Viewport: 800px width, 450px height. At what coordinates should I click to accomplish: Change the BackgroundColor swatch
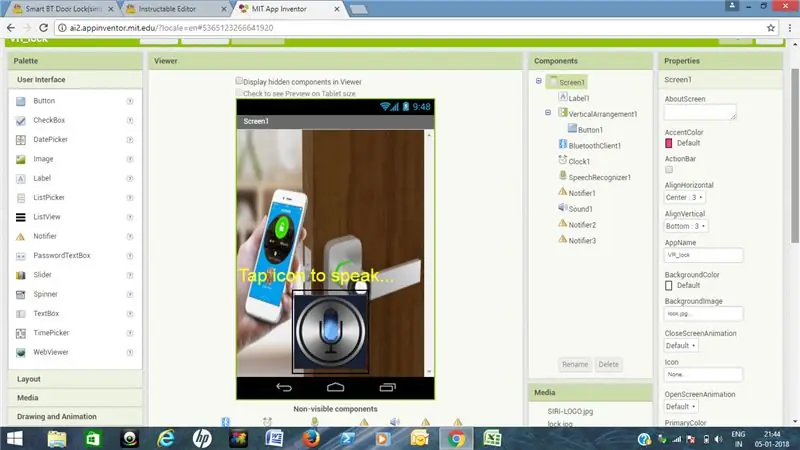click(x=669, y=286)
